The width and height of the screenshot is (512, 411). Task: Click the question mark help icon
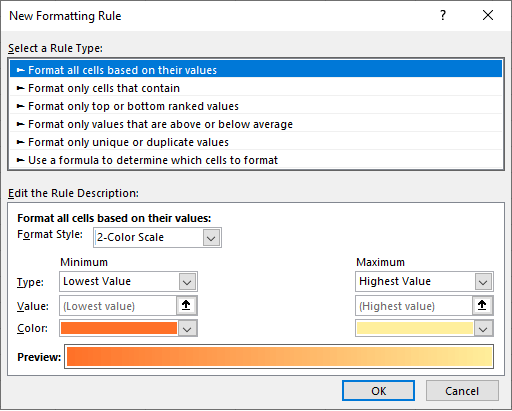(443, 15)
